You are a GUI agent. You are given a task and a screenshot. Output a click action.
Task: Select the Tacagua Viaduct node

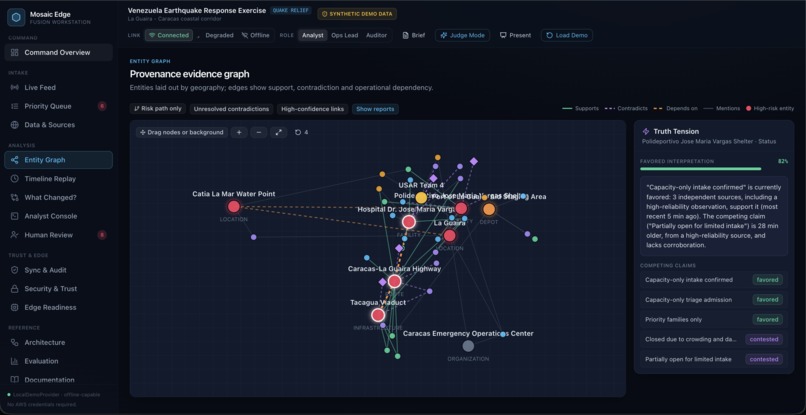[x=378, y=315]
